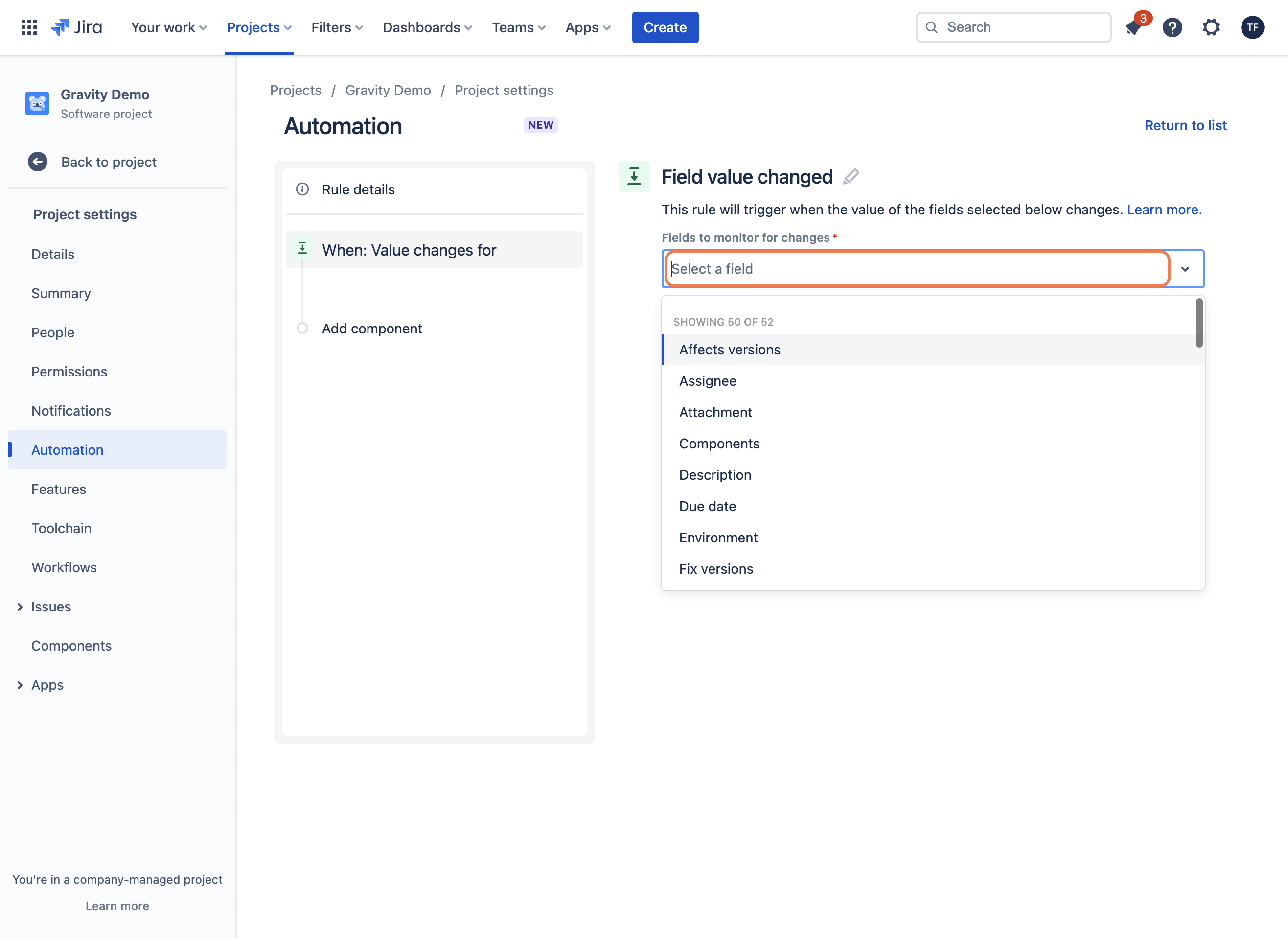Click the search magnifier icon
This screenshot has height=939, width=1288.
point(931,27)
